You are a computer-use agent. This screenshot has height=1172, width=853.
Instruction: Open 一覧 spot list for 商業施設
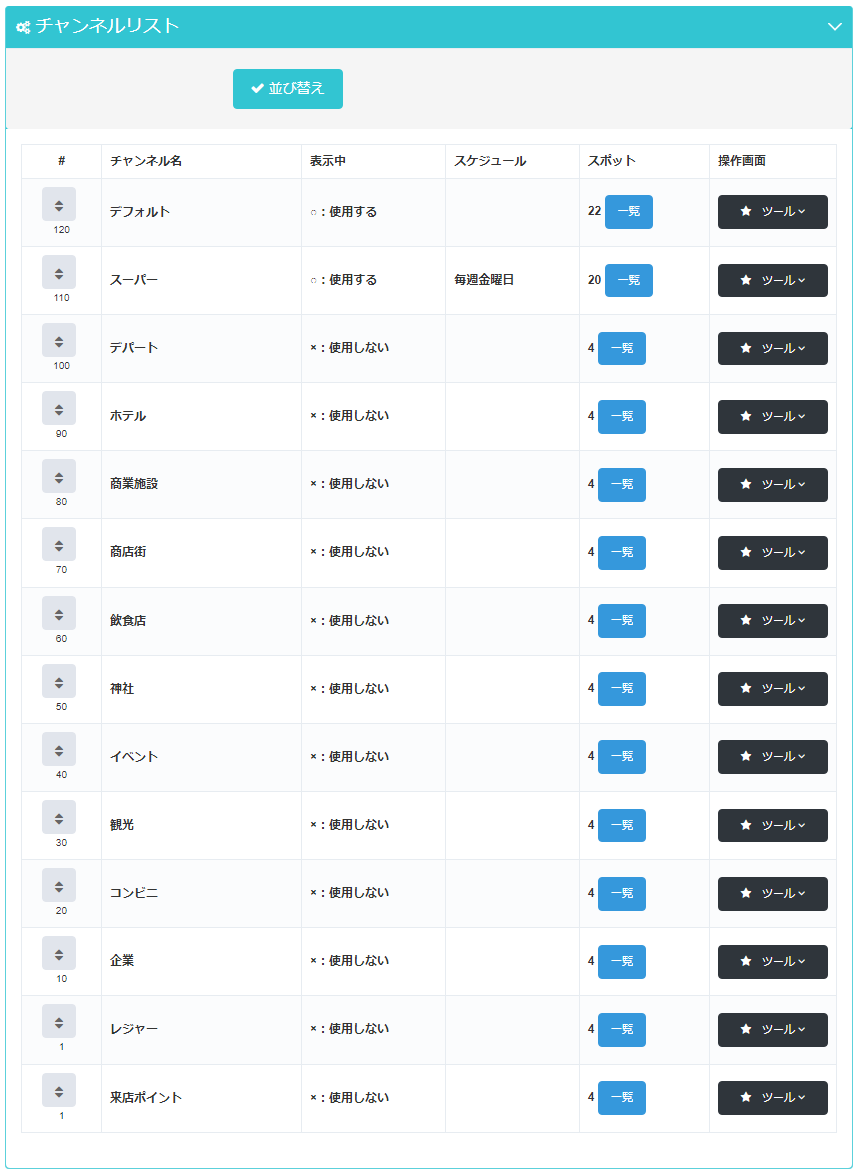[621, 484]
